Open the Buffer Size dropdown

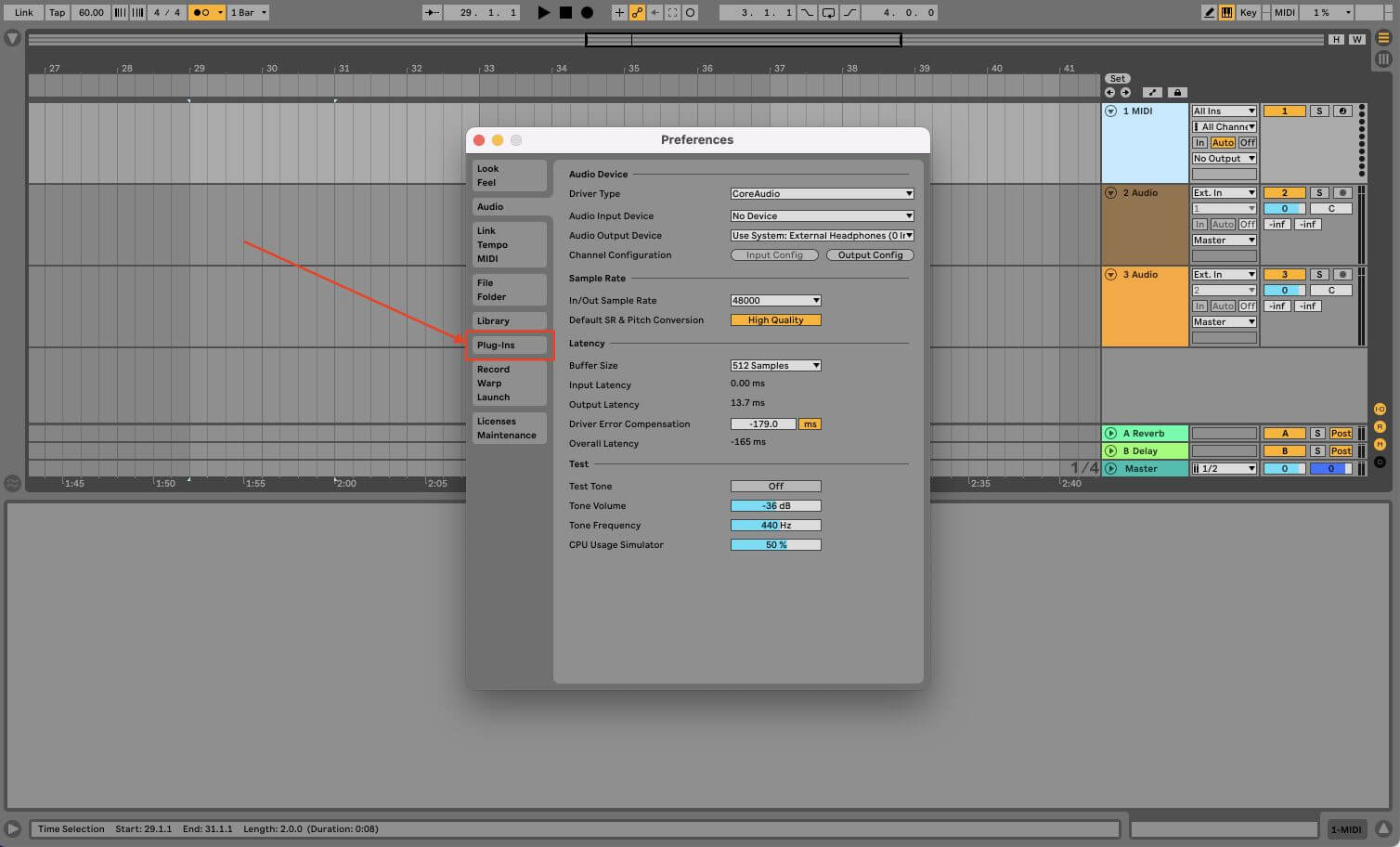(775, 365)
